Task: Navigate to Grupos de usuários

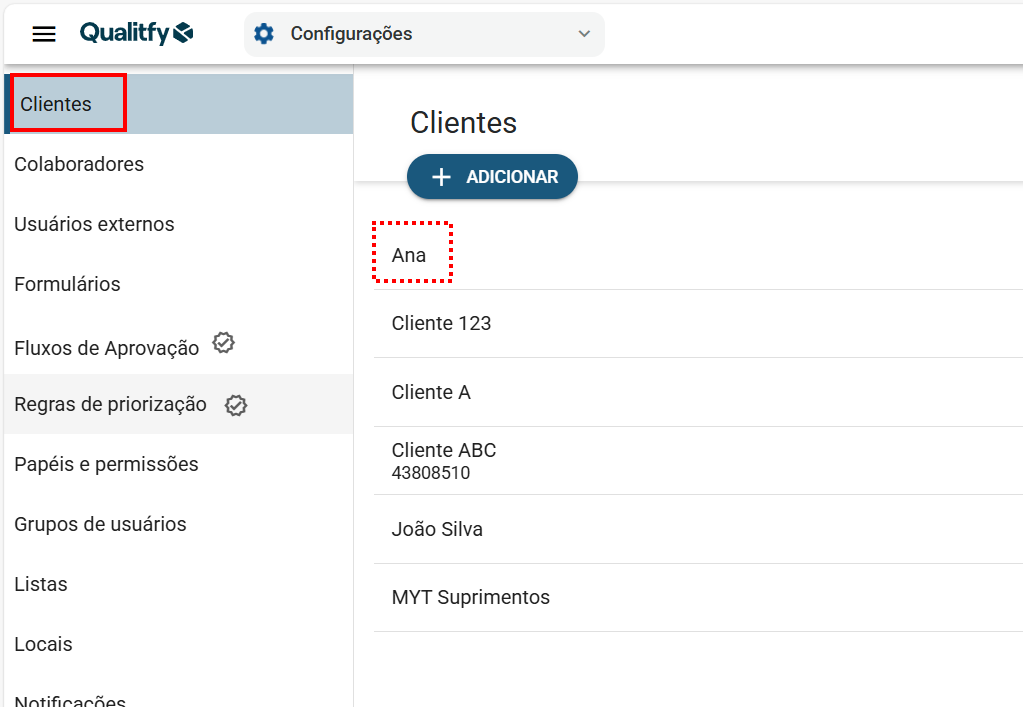Action: pos(100,524)
